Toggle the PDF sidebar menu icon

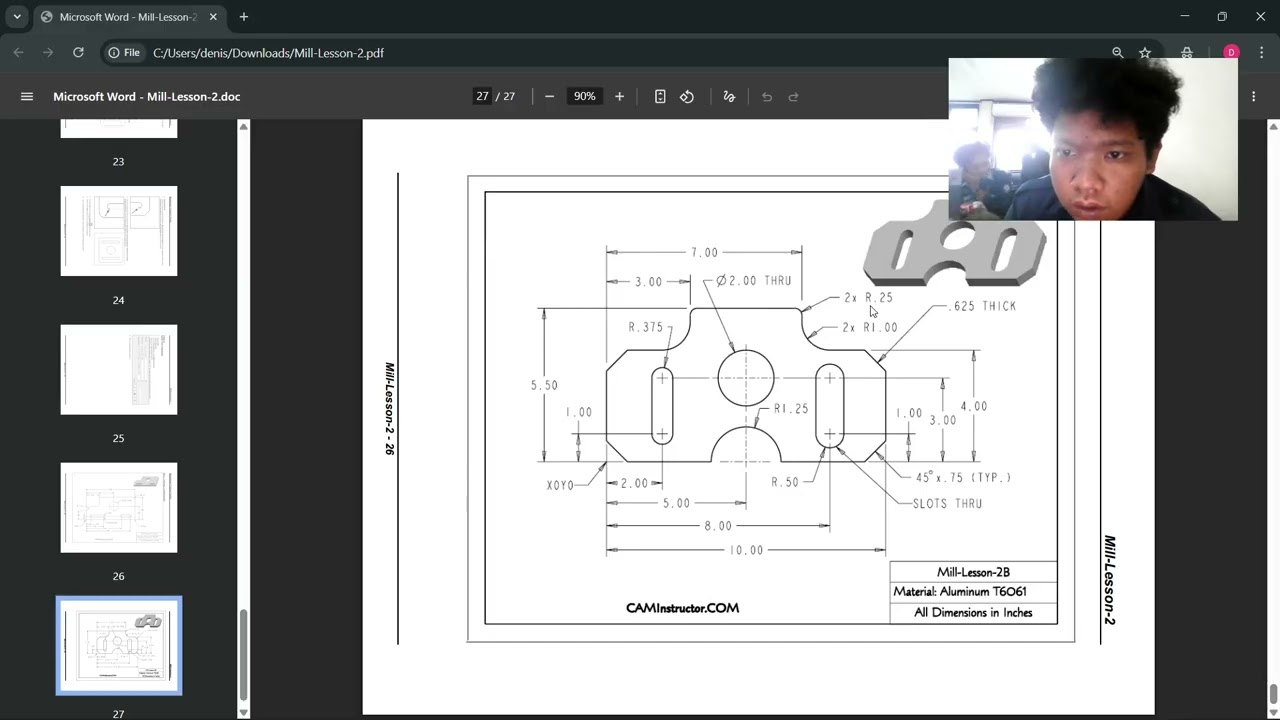[x=27, y=97]
